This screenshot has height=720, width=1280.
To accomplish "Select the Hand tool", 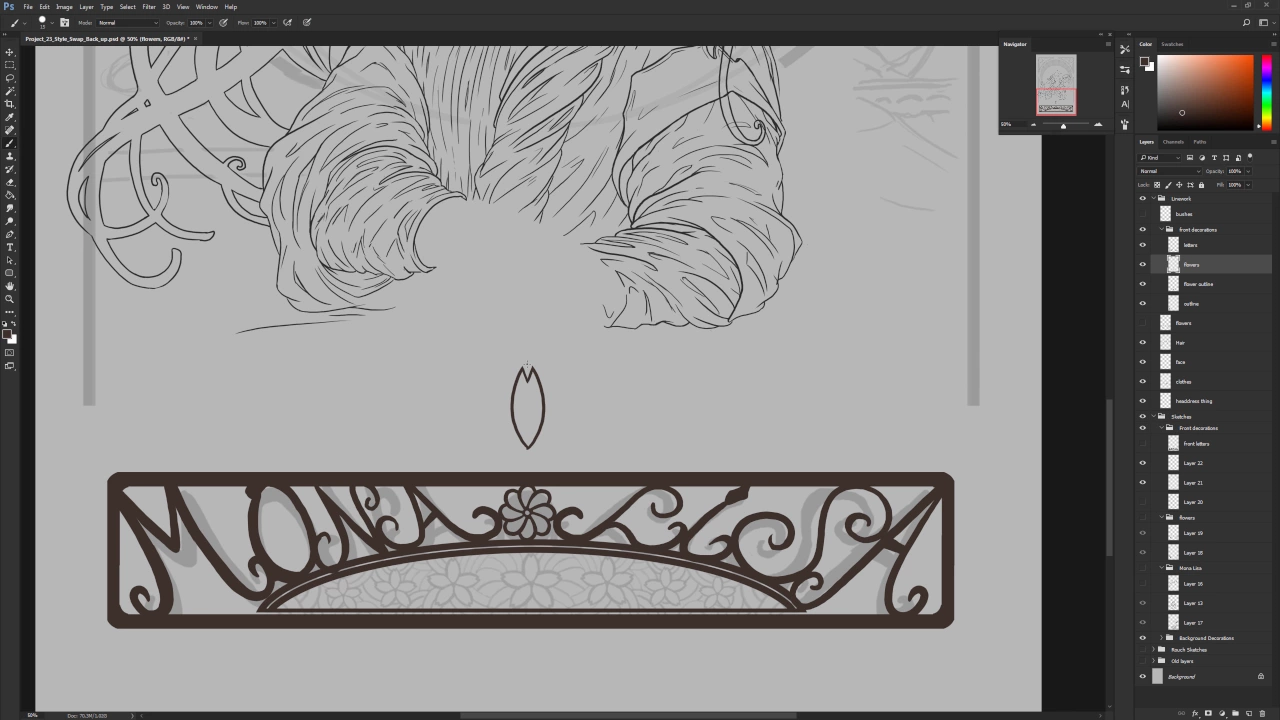I will coord(10,286).
